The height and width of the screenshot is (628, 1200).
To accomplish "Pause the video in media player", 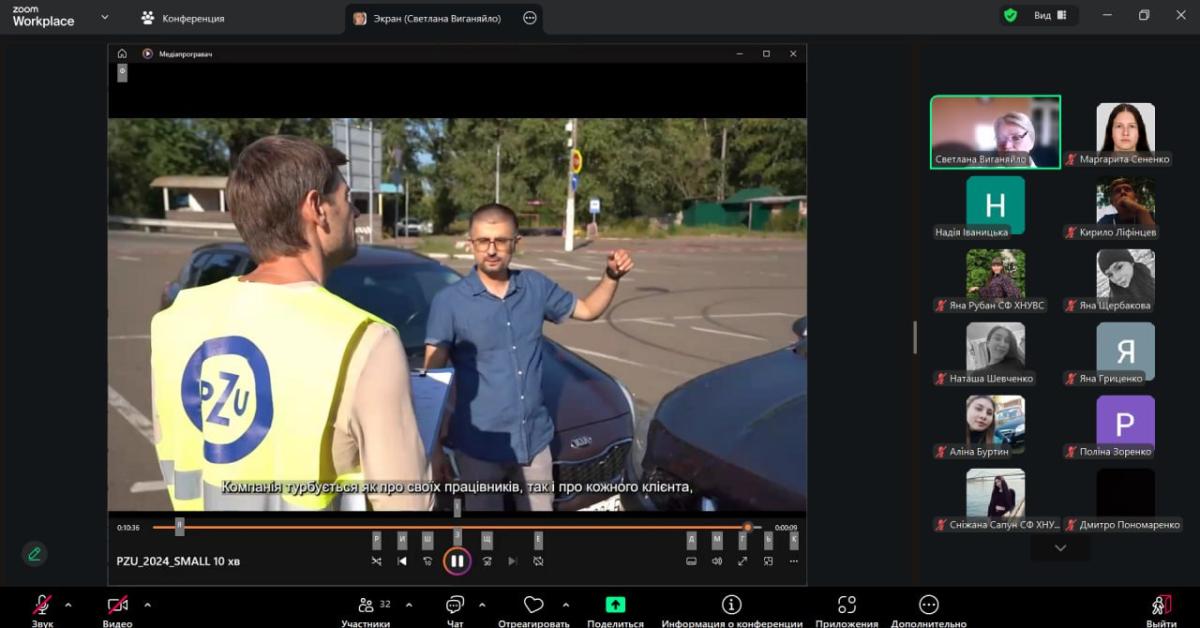I will pos(457,561).
